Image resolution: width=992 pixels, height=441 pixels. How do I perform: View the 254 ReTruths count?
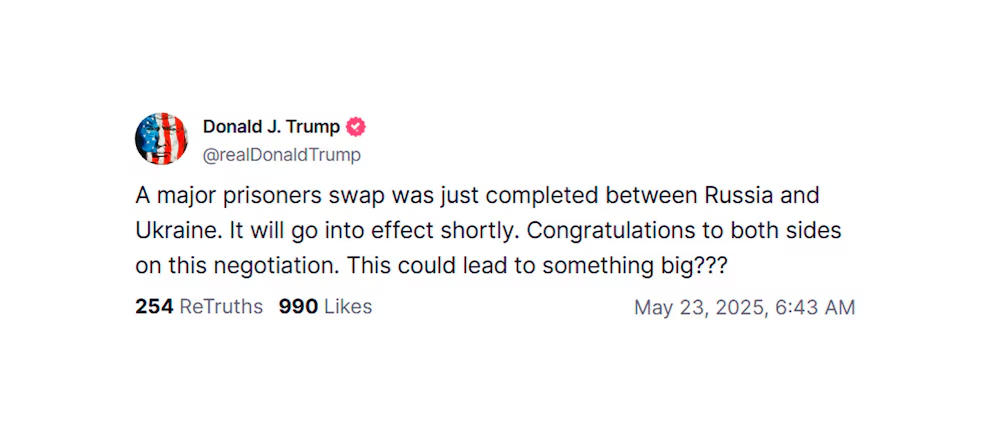click(x=199, y=307)
